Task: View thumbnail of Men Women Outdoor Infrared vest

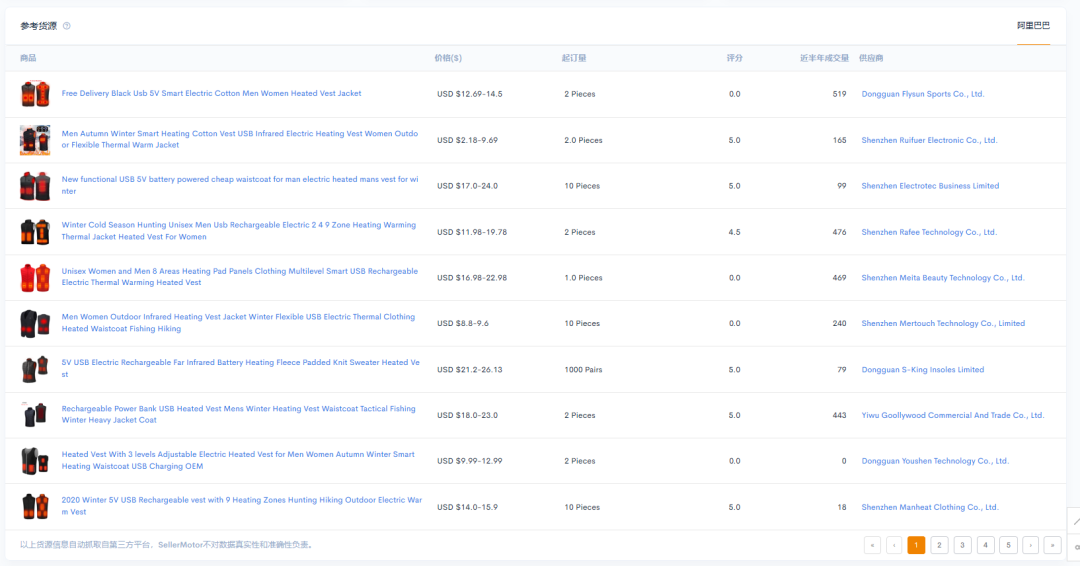Action: [x=35, y=324]
